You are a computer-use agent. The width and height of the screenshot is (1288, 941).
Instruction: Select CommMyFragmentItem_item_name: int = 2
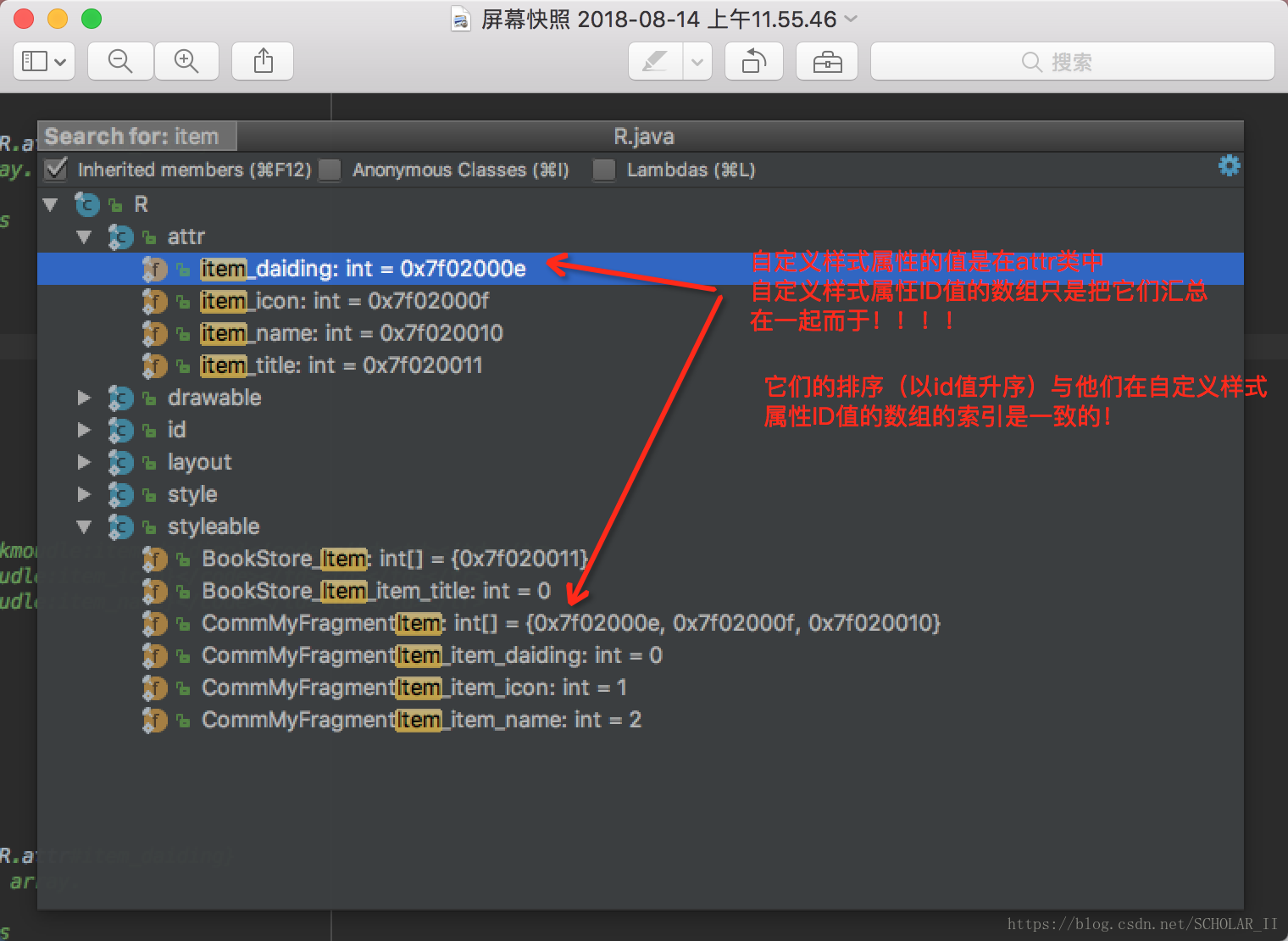(x=421, y=720)
